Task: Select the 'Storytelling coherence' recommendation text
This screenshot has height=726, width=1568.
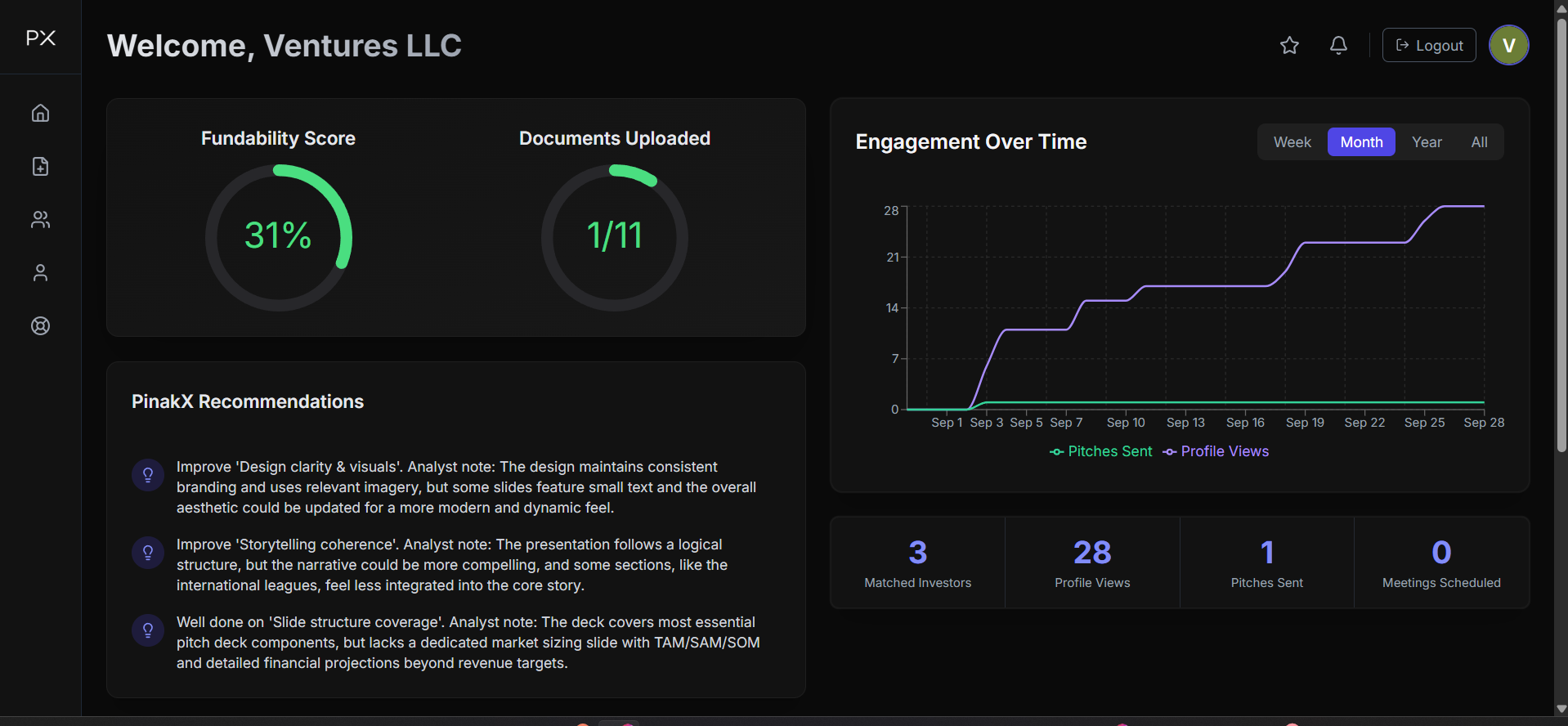Action: (x=453, y=565)
